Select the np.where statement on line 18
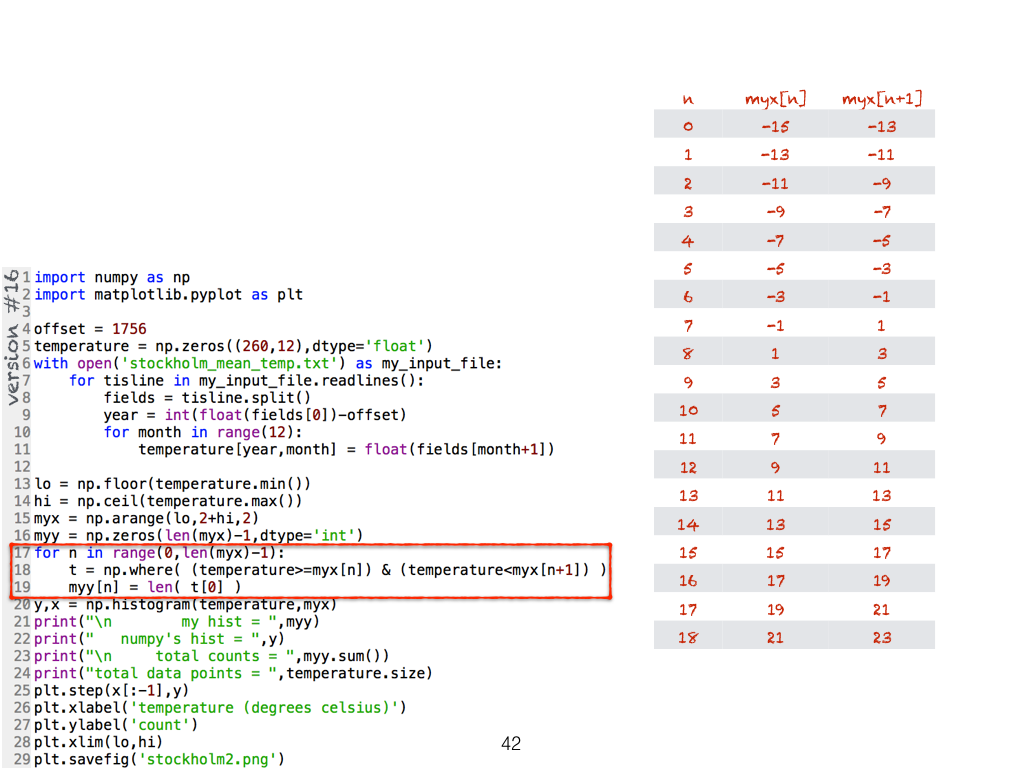This screenshot has height=768, width=1024. click(337, 570)
